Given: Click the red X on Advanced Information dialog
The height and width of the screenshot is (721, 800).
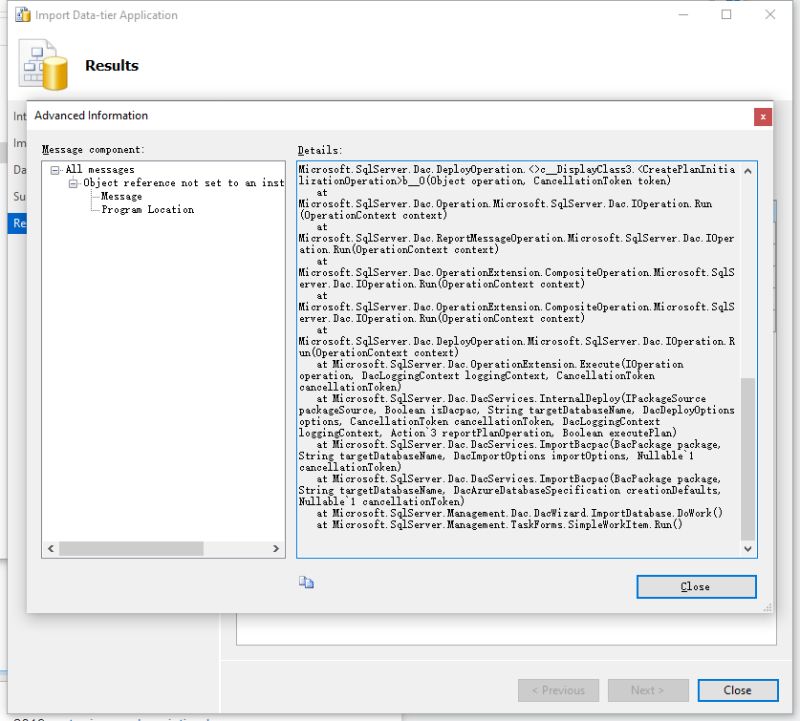Looking at the screenshot, I should (x=763, y=116).
